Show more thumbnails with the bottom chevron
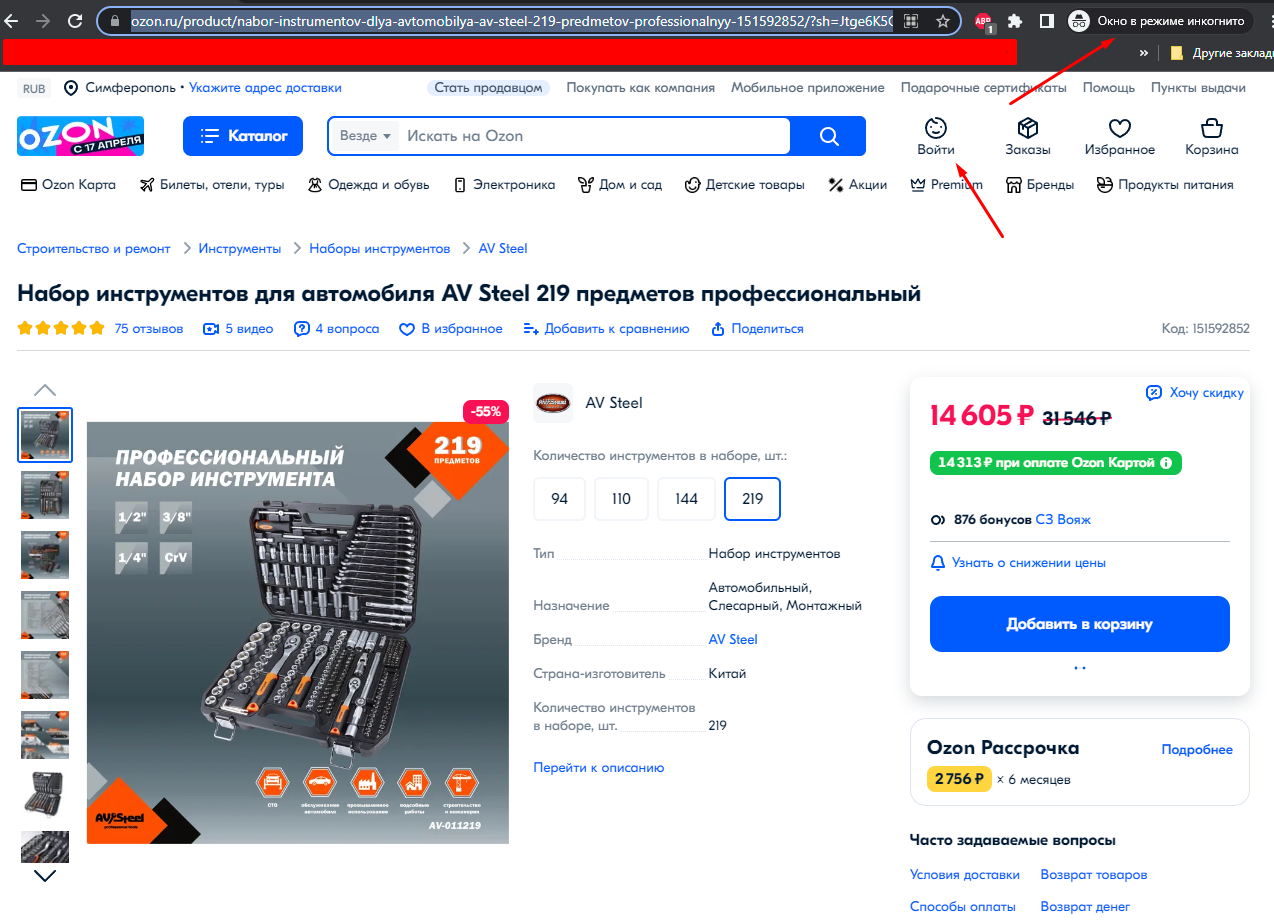The image size is (1274, 920). [x=45, y=875]
